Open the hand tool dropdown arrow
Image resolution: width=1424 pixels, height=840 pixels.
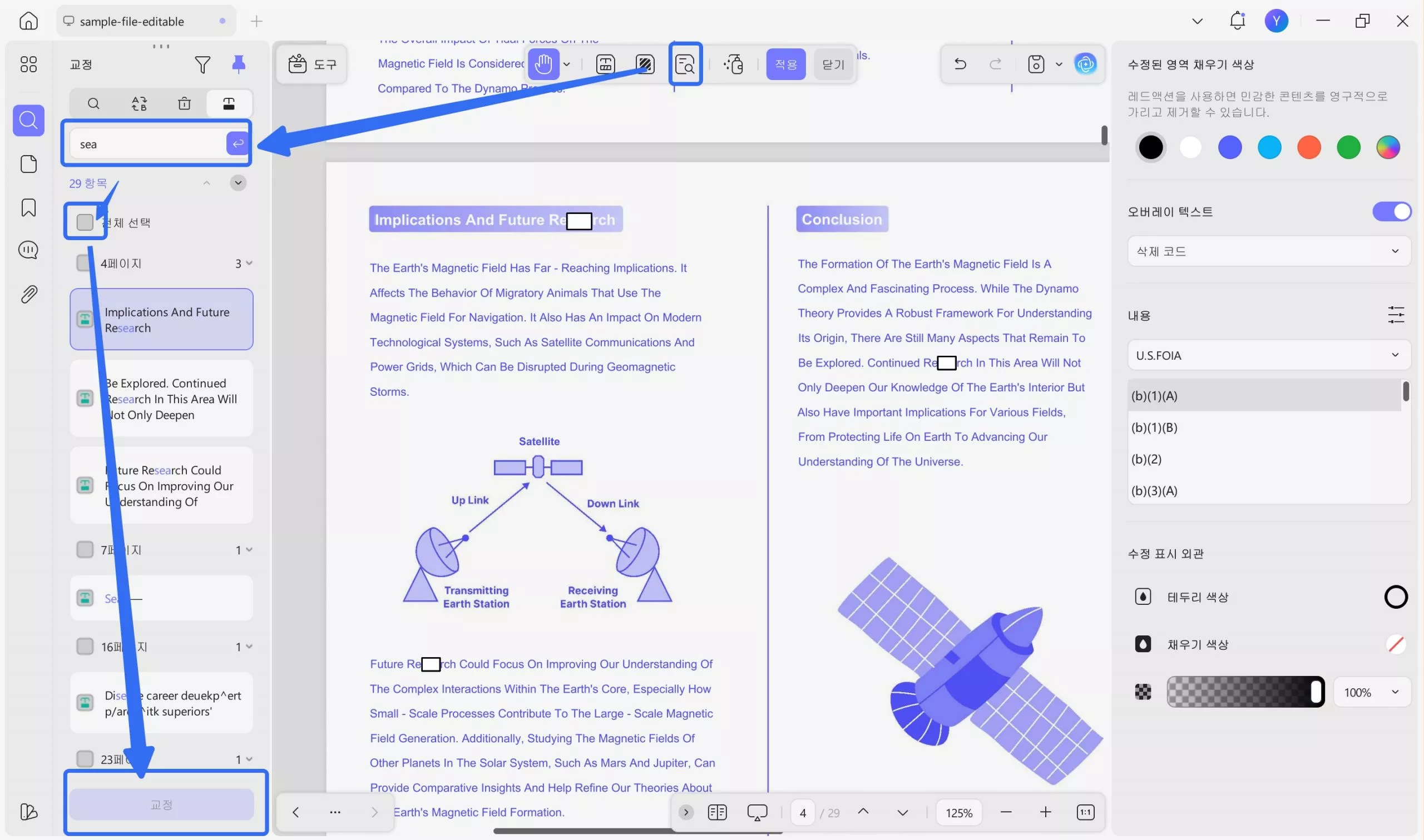click(567, 64)
